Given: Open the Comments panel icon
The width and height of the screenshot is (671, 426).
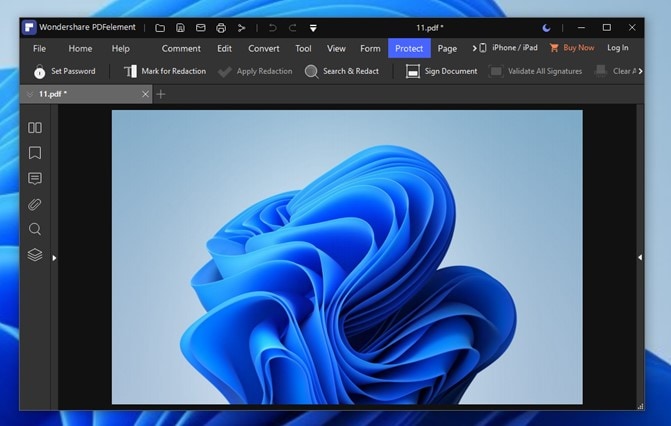Looking at the screenshot, I should pyautogui.click(x=35, y=179).
